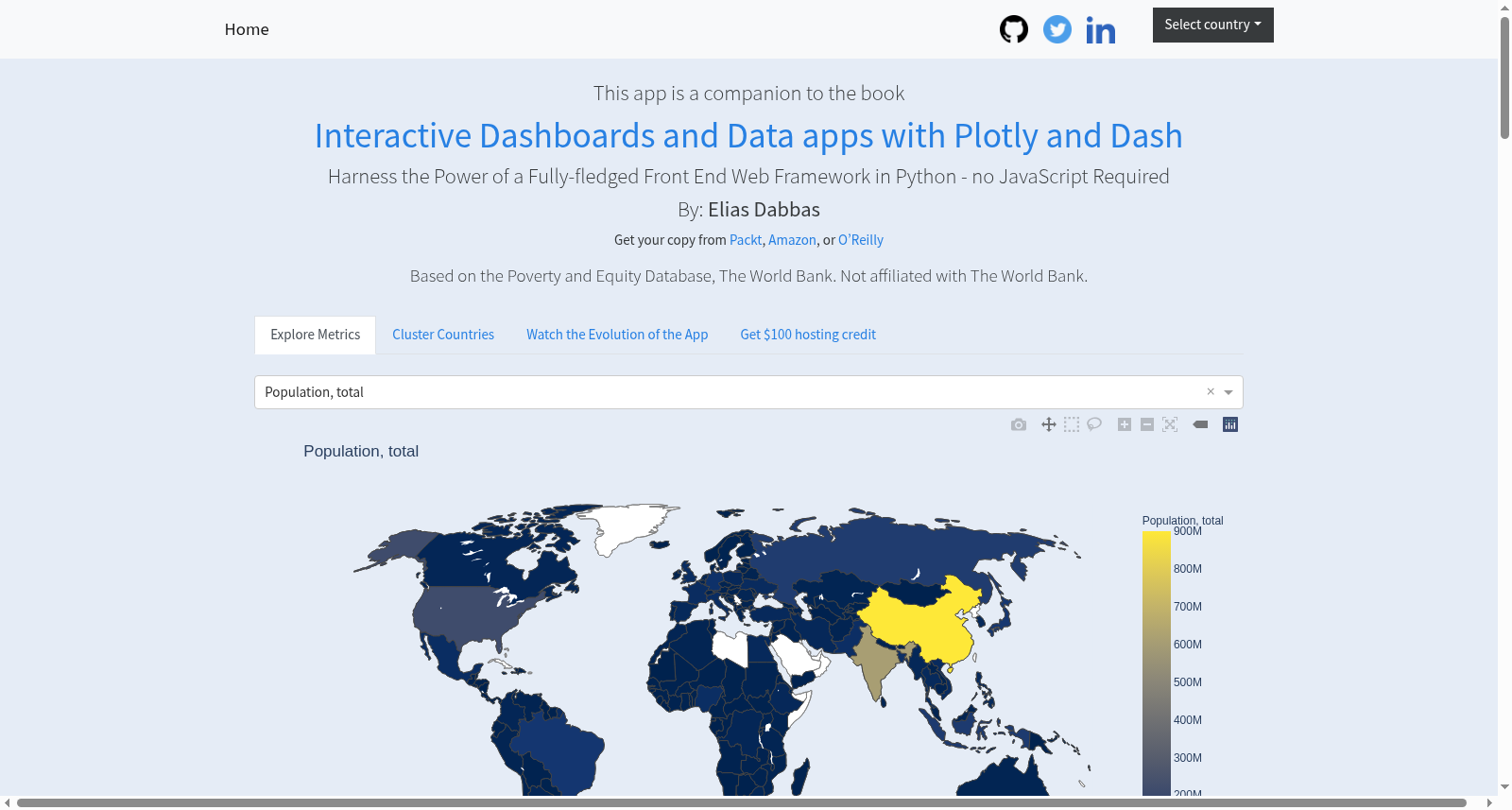Click the scroll-up arrow button

[x=1504, y=8]
